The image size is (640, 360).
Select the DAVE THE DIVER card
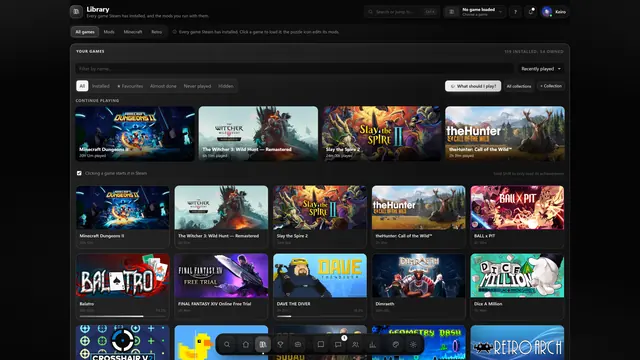[320, 286]
